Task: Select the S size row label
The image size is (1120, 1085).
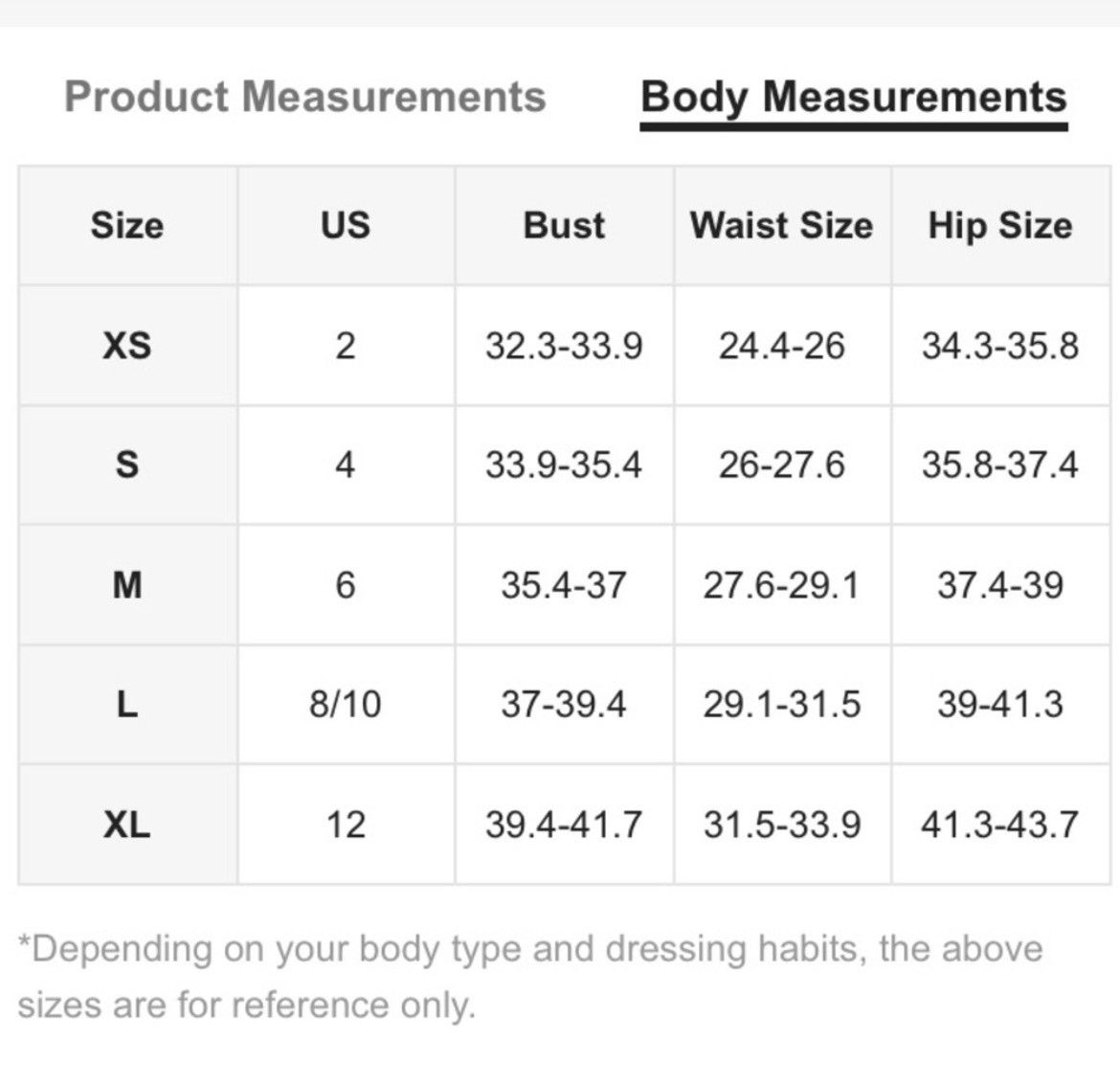Action: tap(127, 465)
